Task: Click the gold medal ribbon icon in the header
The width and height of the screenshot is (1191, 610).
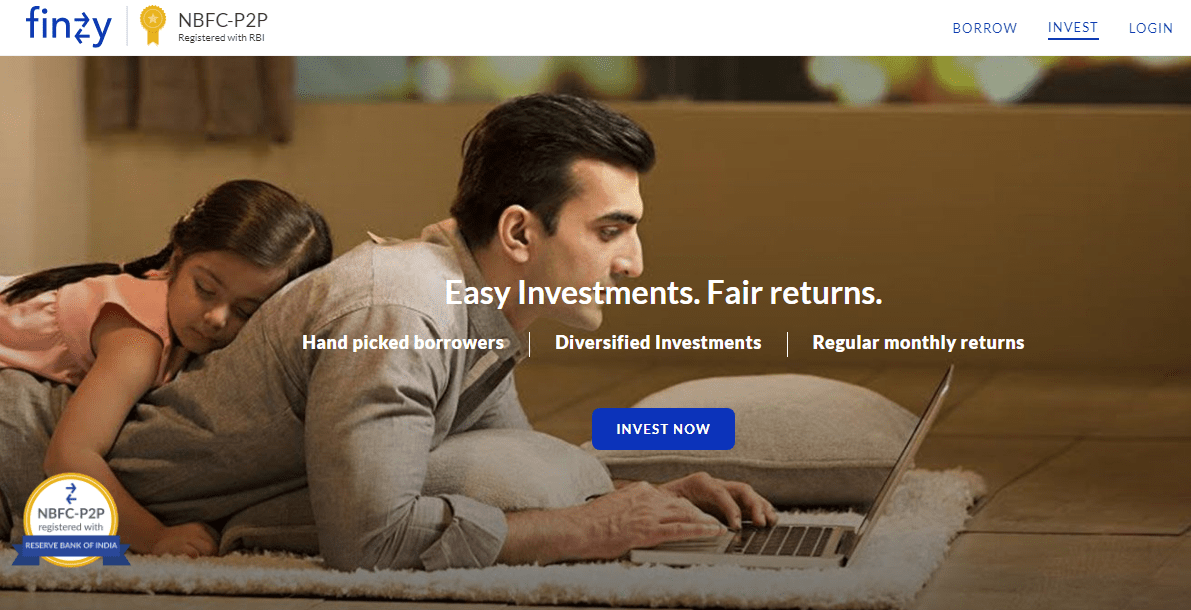Action: [153, 25]
